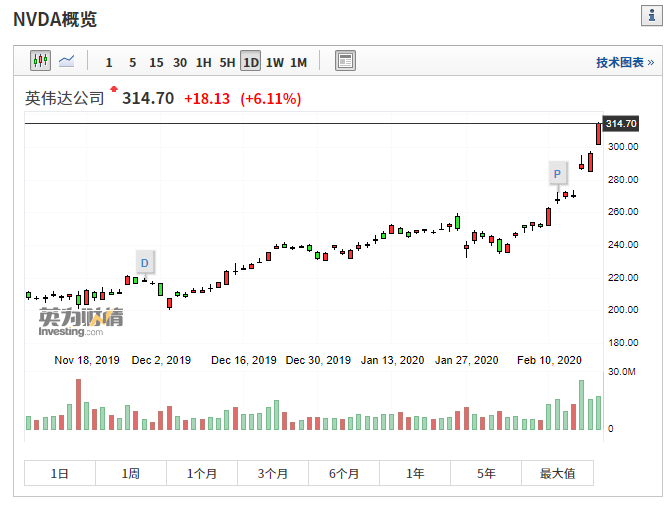Click the latest red candlestick at 314.70
671x507 pixels.
(598, 134)
